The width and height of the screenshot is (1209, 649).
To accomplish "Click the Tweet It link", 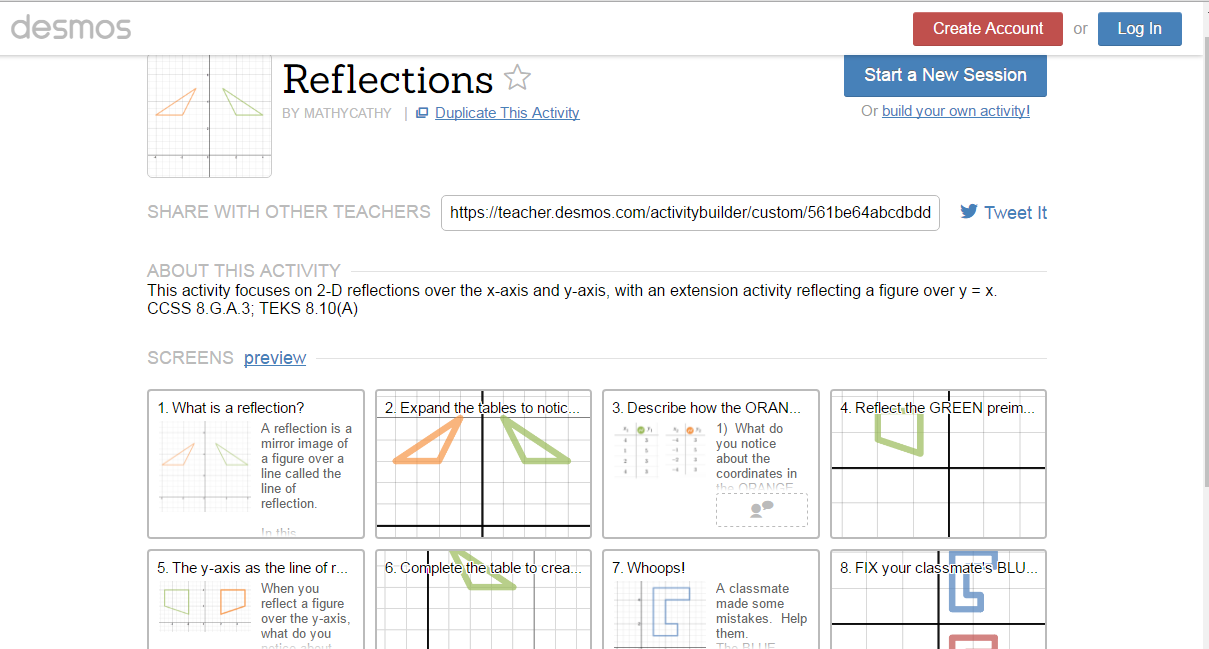I will (x=1015, y=212).
